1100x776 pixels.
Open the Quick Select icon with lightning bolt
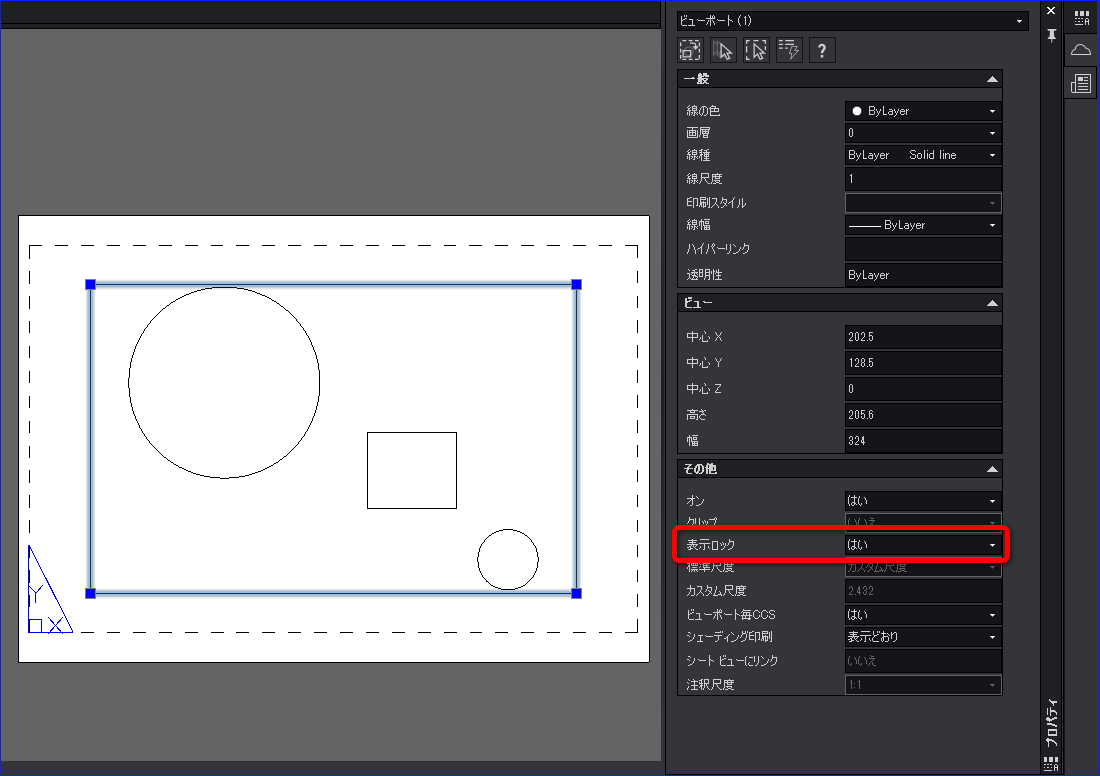[x=789, y=50]
